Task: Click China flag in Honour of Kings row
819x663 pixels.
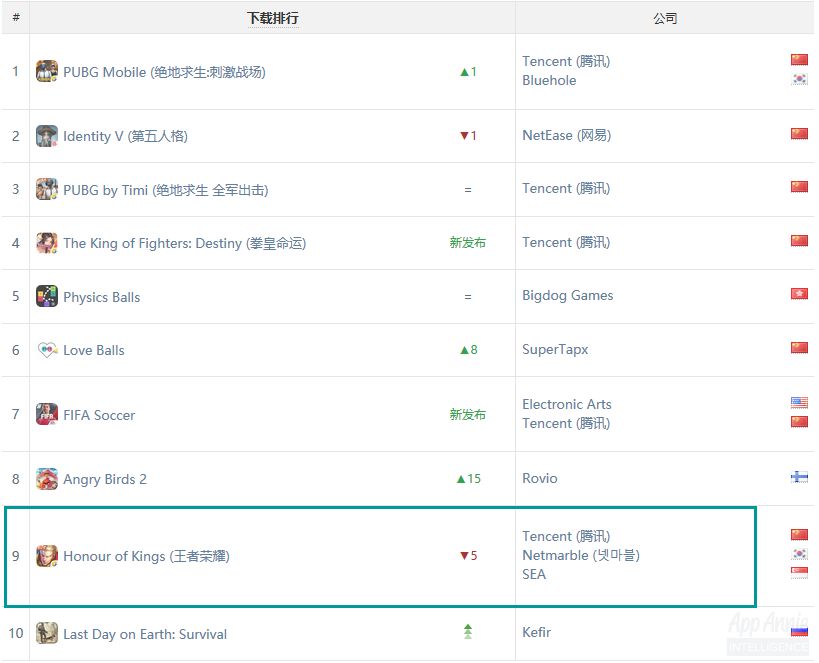Action: [x=799, y=534]
